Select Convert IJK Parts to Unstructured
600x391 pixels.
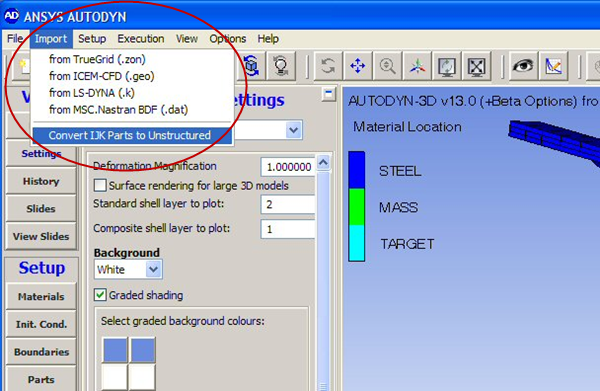(132, 135)
